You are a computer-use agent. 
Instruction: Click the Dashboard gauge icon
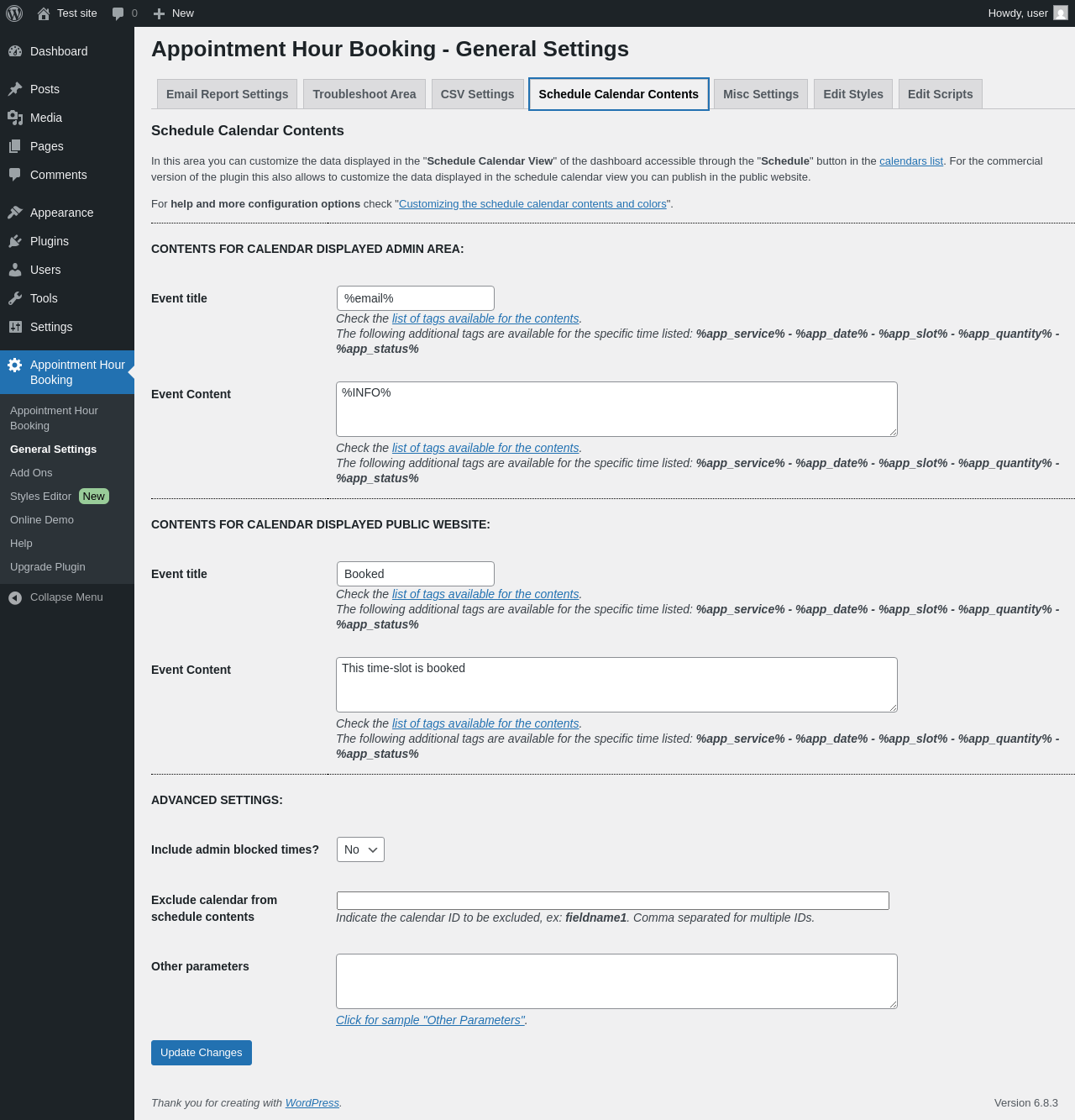15,51
